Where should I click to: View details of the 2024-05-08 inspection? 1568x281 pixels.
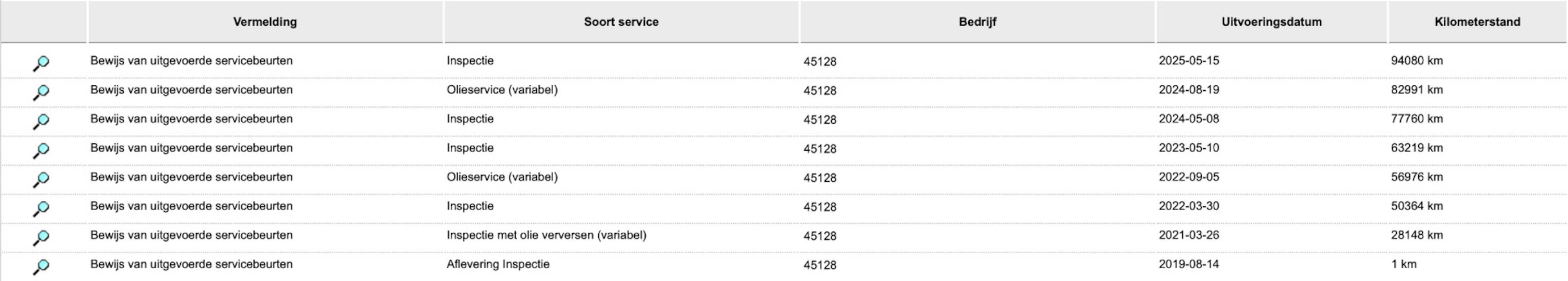[41, 121]
